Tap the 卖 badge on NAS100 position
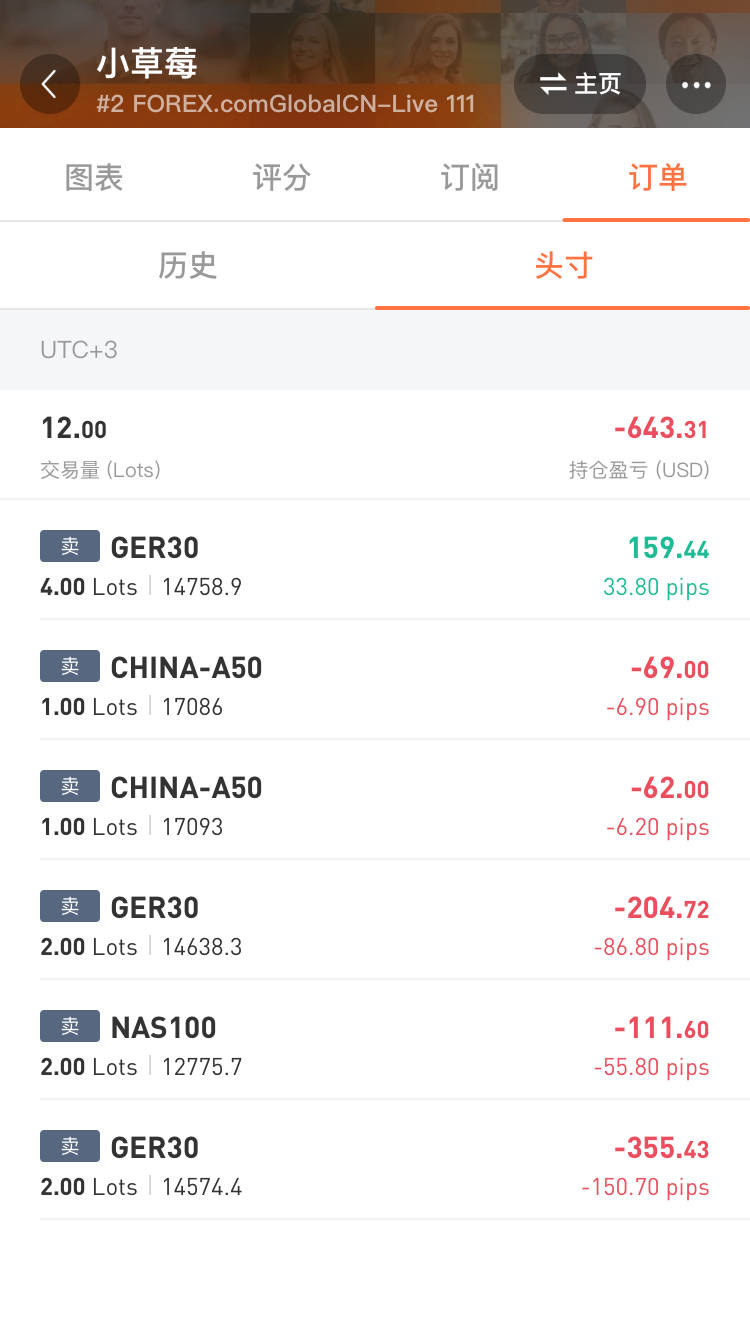Image resolution: width=750 pixels, height=1334 pixels. coord(70,1026)
